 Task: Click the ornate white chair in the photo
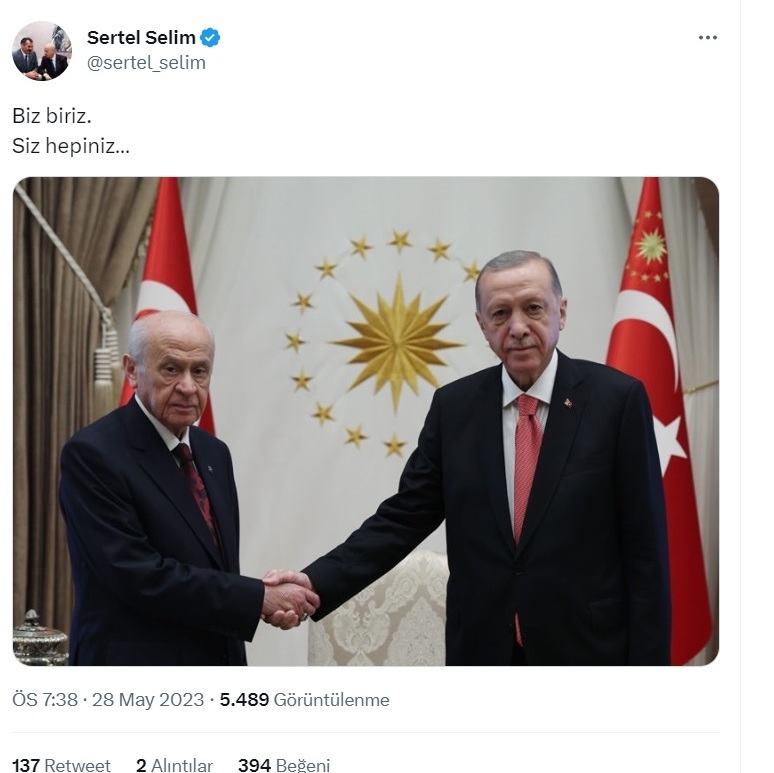click(380, 608)
